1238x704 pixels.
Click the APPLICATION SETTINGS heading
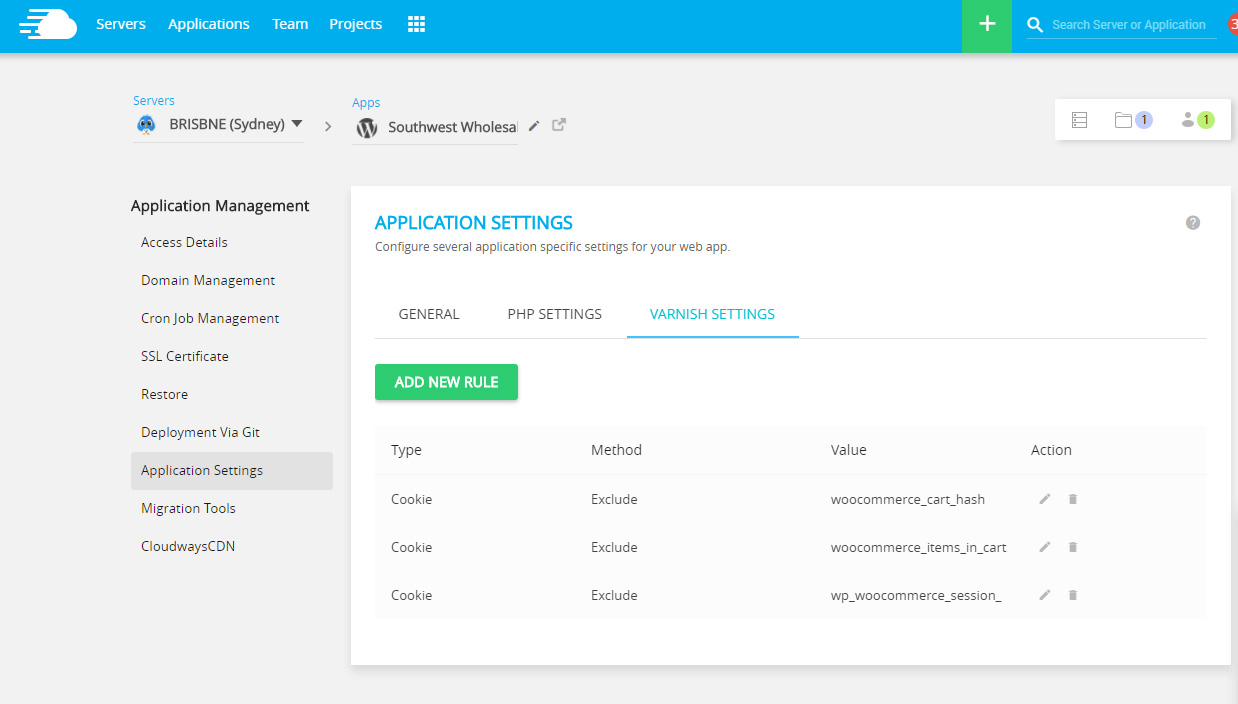coord(474,223)
